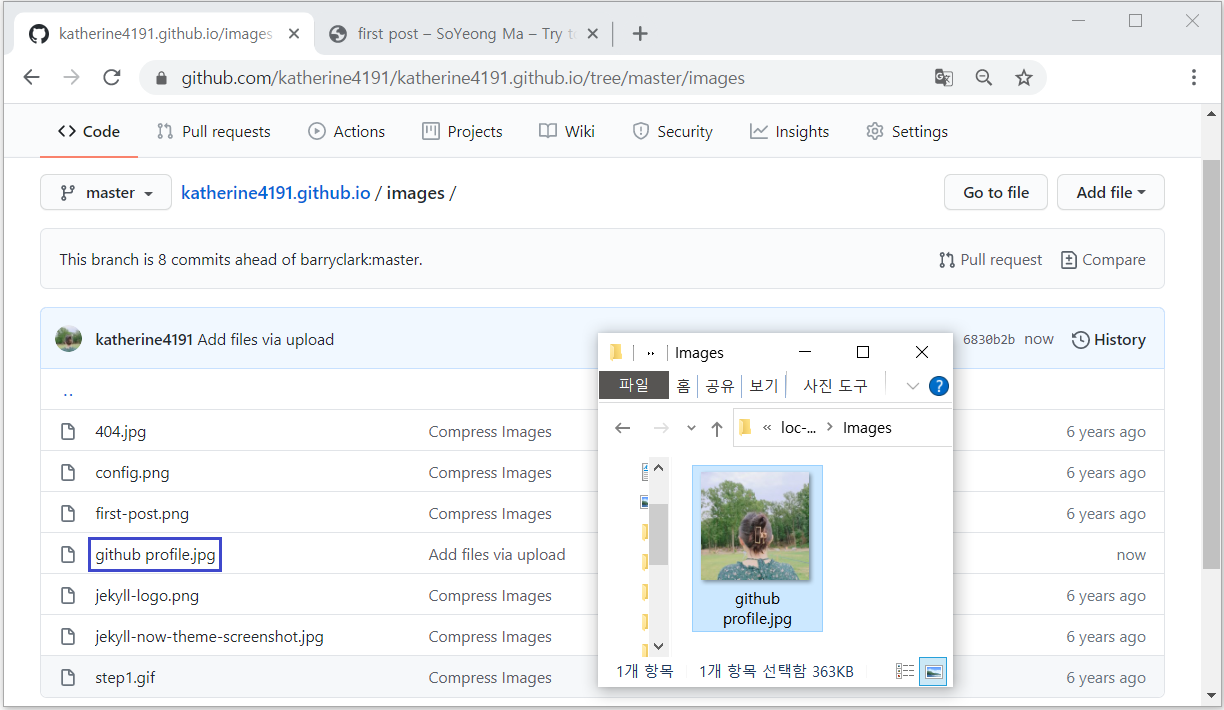View commit History
Screen dimensions: 1224x710
click(1108, 340)
